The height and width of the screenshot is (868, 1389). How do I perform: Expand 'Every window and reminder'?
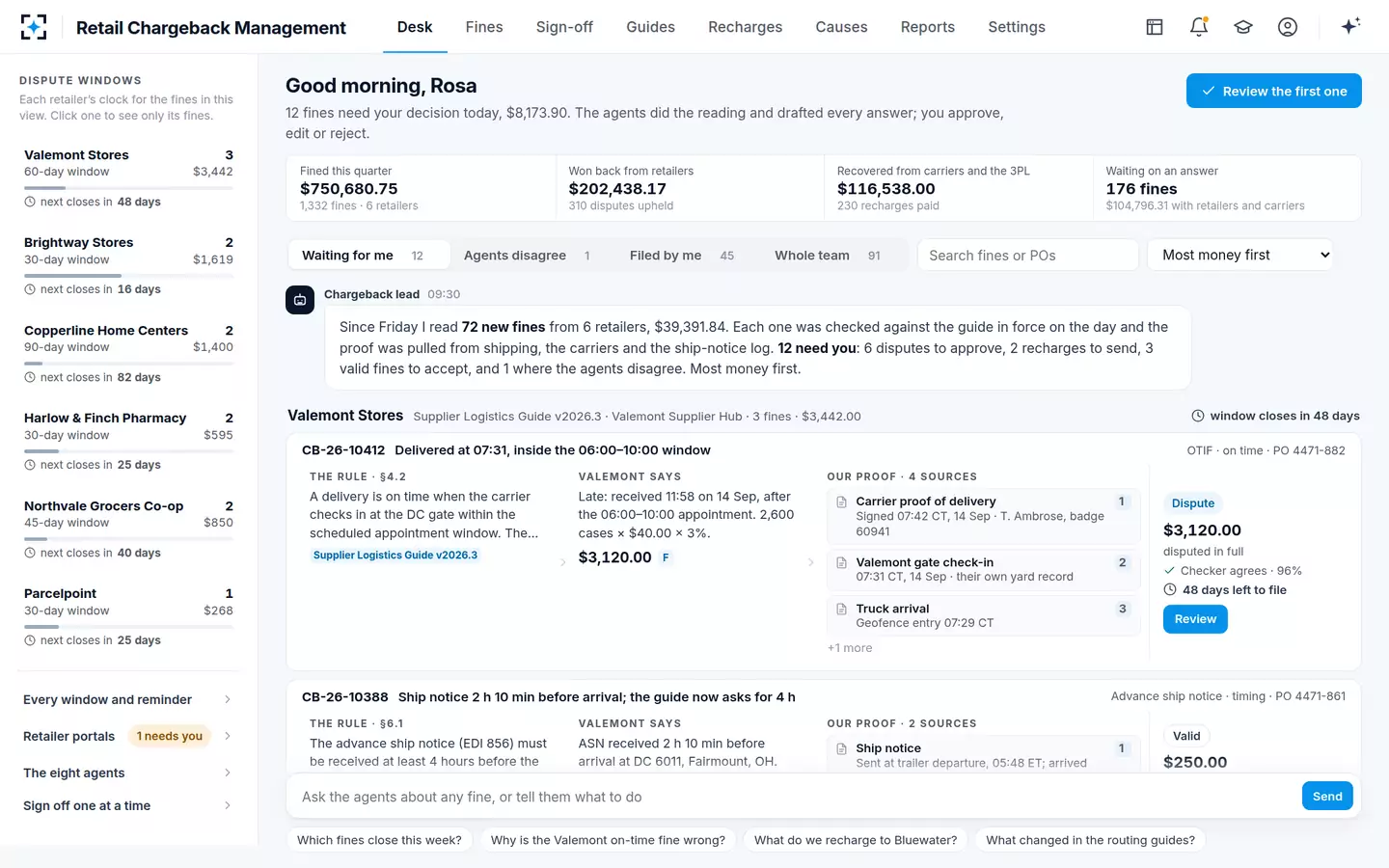click(127, 699)
